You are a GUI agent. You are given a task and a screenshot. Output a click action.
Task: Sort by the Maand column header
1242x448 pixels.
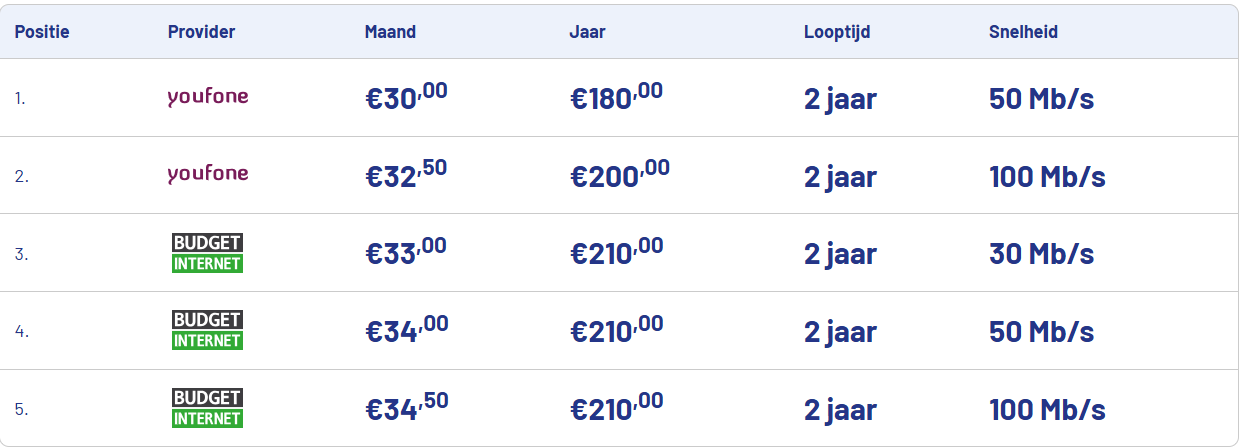tap(390, 32)
